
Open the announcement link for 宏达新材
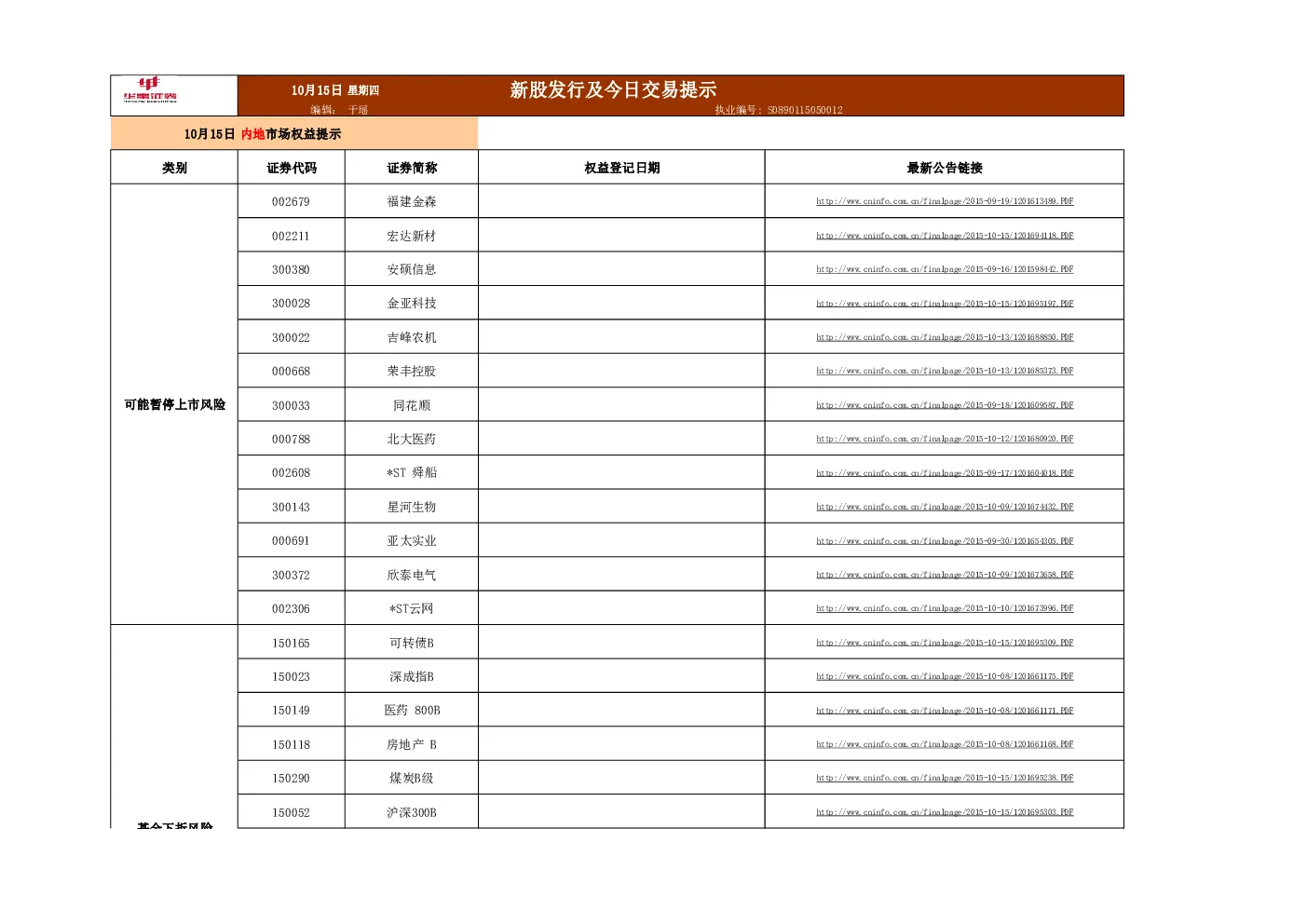tap(945, 236)
